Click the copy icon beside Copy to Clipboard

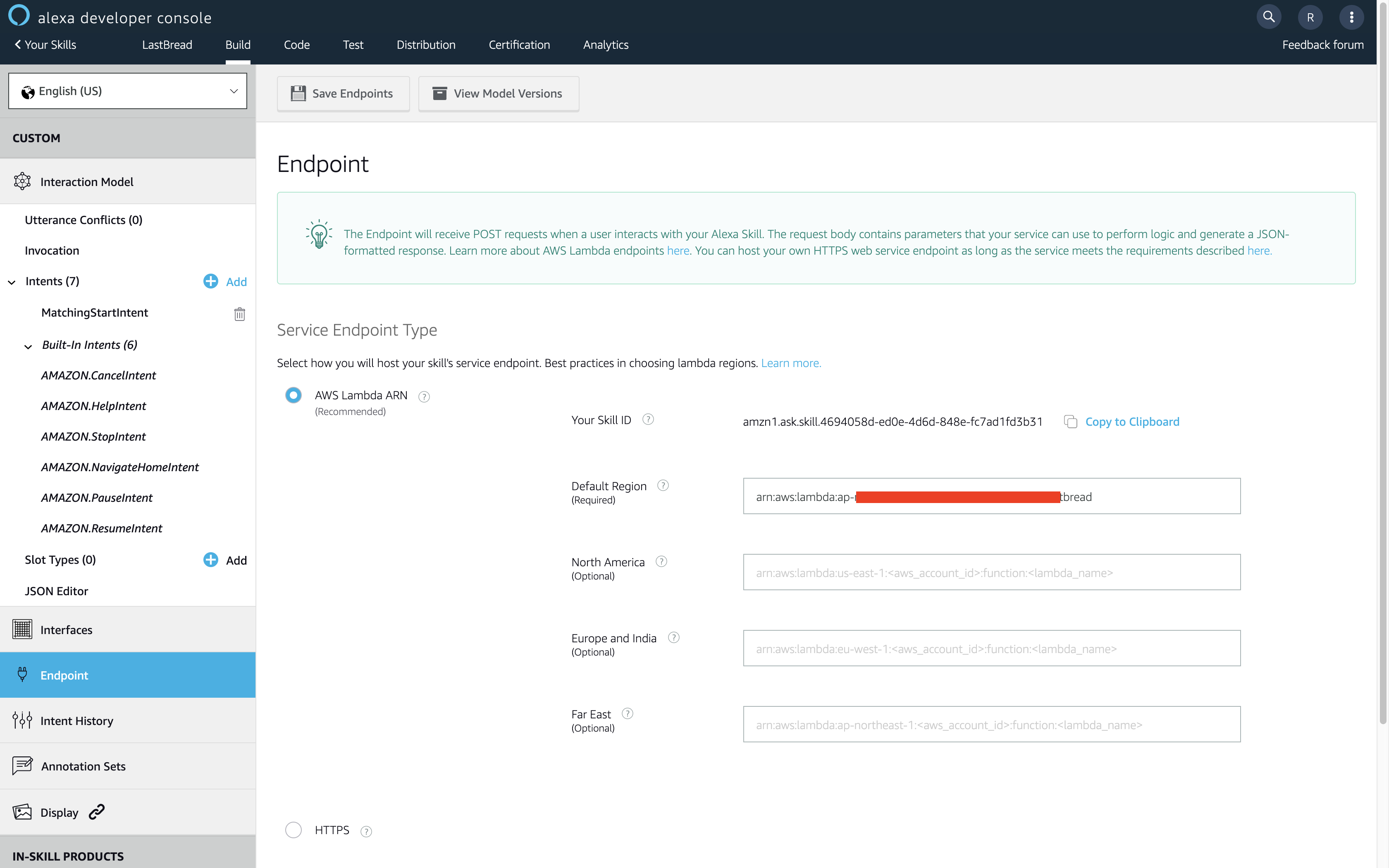(1070, 422)
